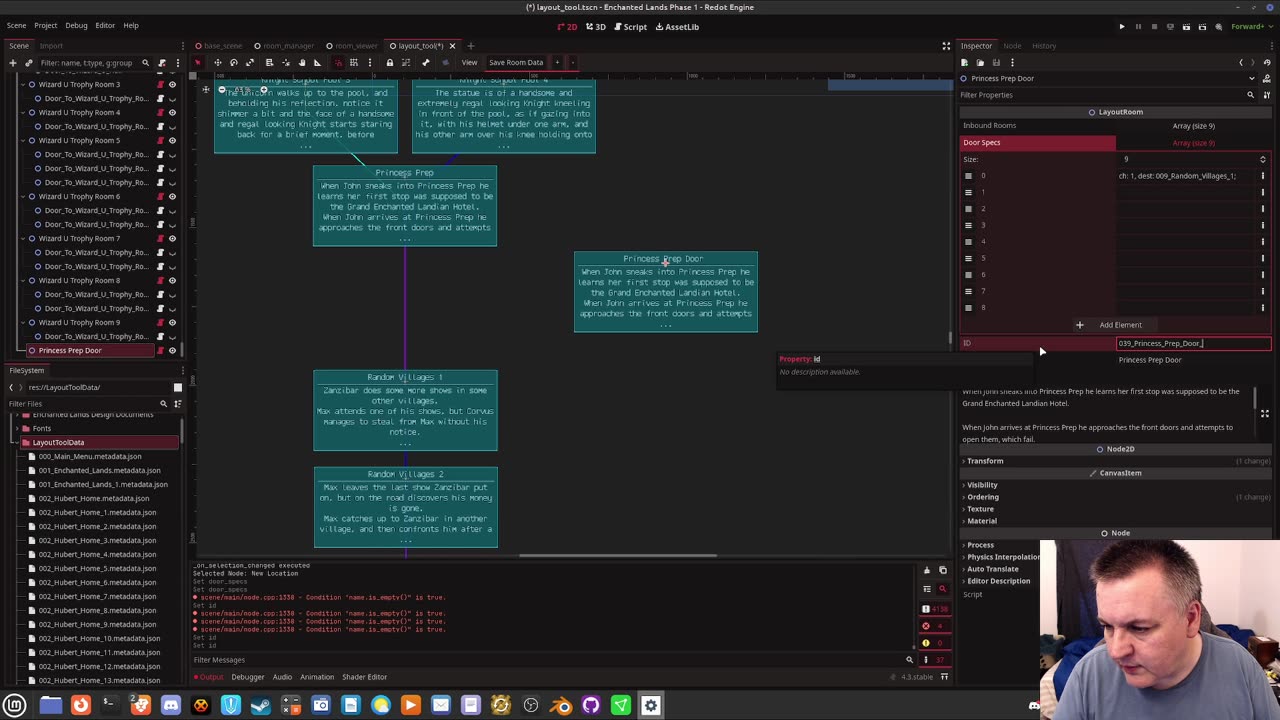1280x720 pixels.
Task: Instantiate a child scene using the link icon
Action: [29, 63]
